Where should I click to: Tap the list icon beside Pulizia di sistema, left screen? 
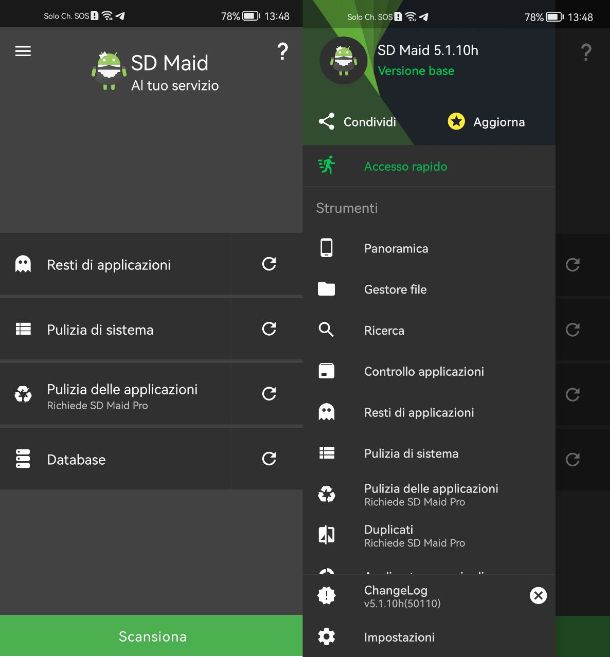click(23, 329)
